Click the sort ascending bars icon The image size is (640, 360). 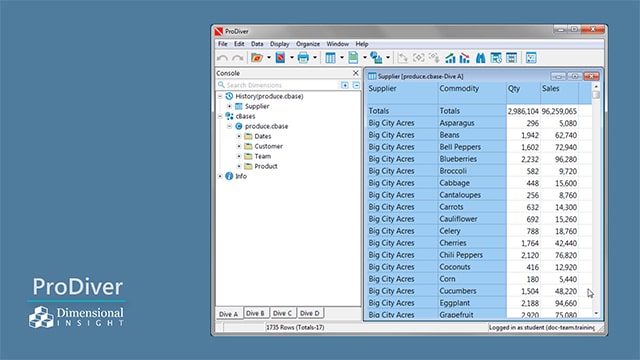click(450, 58)
